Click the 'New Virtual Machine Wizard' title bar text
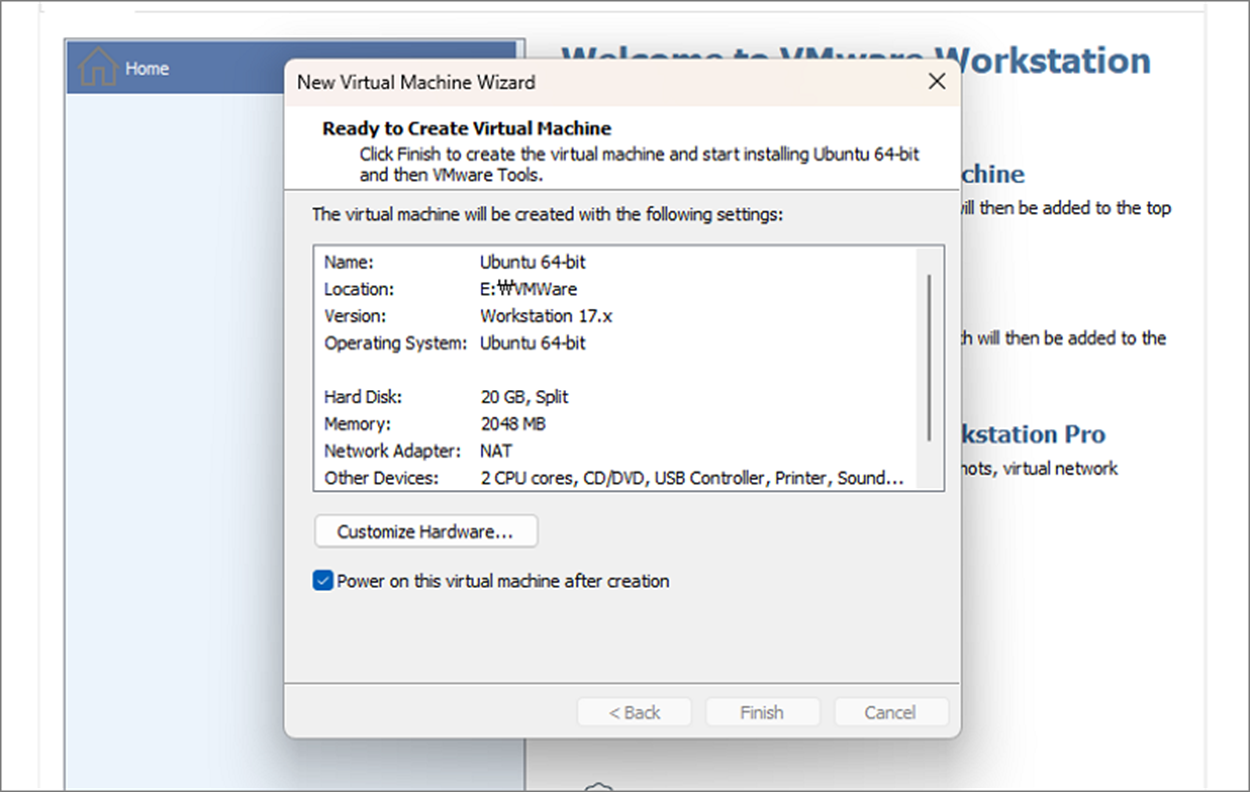The height and width of the screenshot is (792, 1250). 416,82
